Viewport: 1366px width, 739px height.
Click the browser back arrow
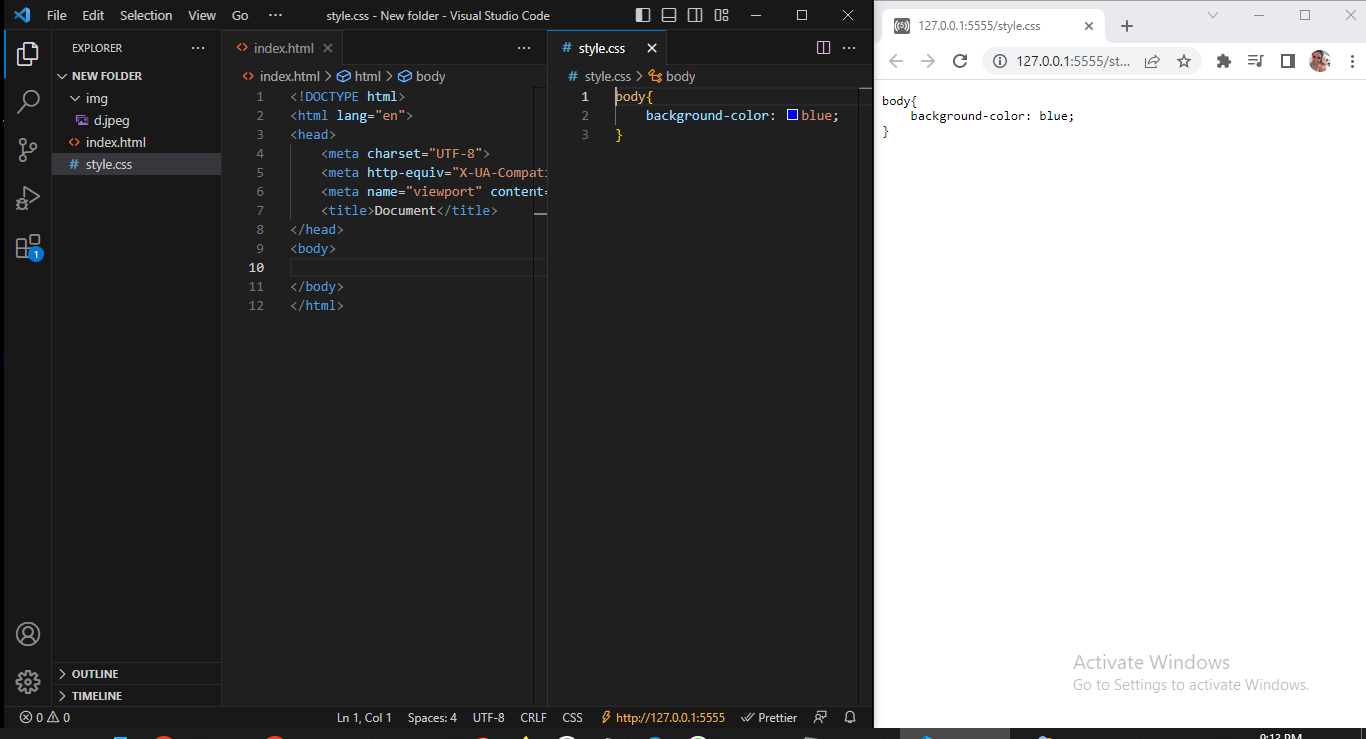pos(896,61)
